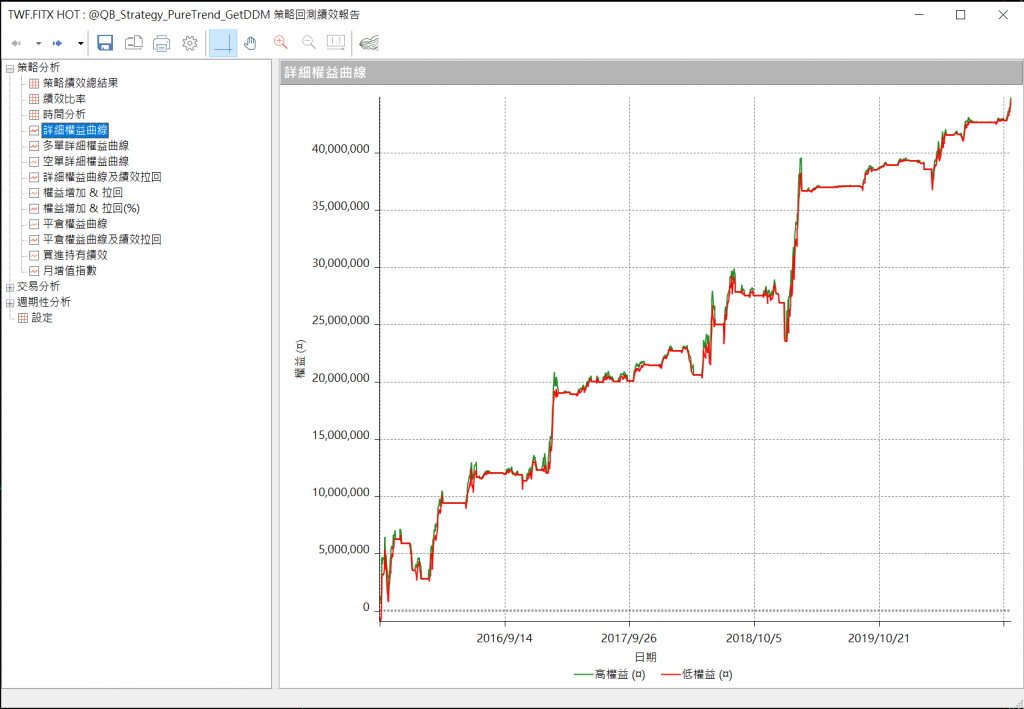This screenshot has width=1024, height=709.
Task: Click the page copy icon beside Save
Action: [134, 43]
